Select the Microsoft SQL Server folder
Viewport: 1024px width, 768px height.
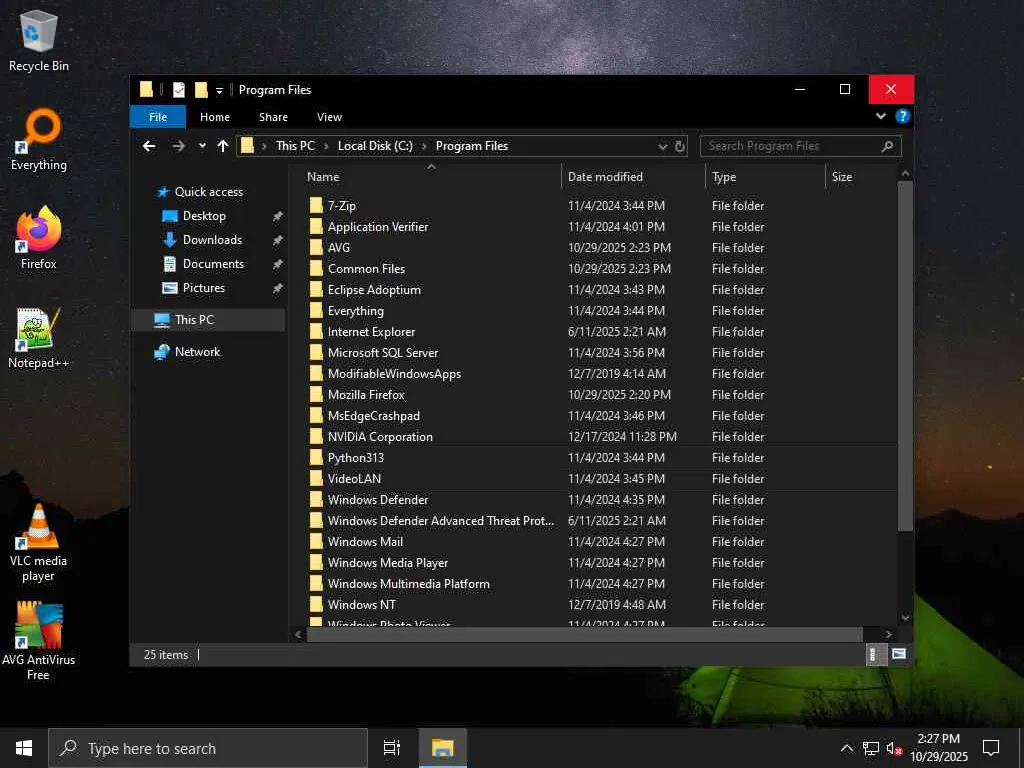click(x=383, y=353)
